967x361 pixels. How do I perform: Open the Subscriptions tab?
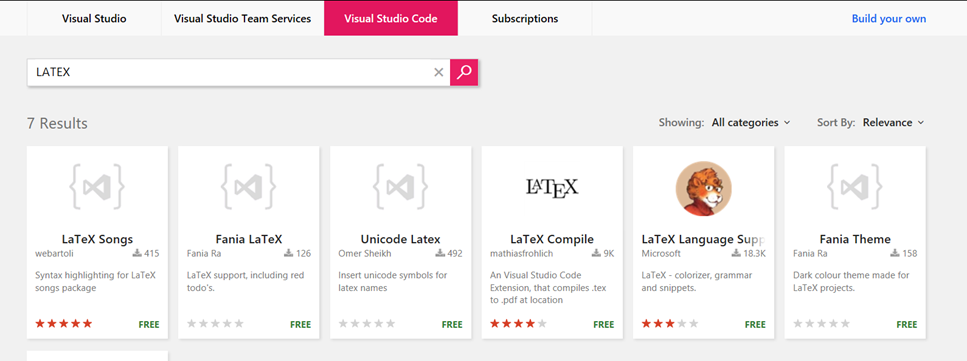pos(525,19)
